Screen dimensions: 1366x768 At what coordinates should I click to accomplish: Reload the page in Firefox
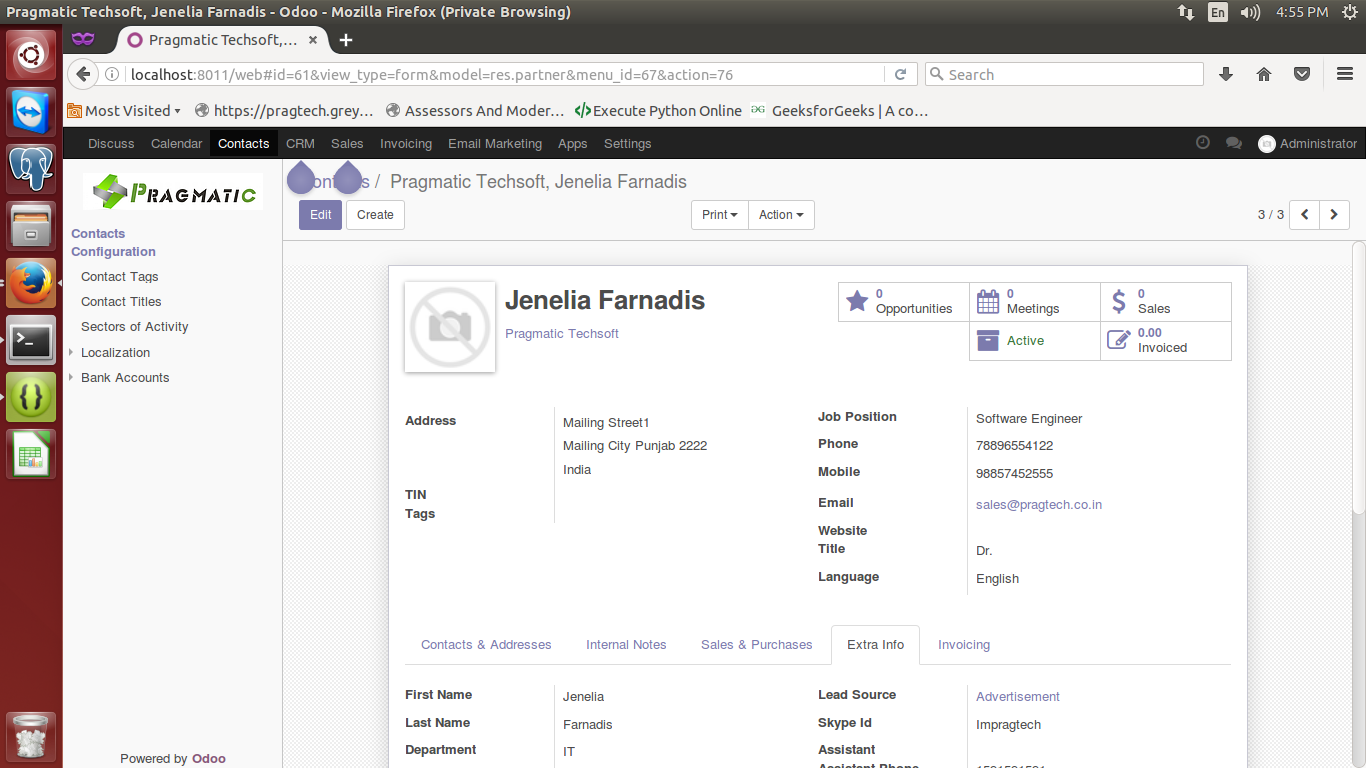click(x=900, y=74)
